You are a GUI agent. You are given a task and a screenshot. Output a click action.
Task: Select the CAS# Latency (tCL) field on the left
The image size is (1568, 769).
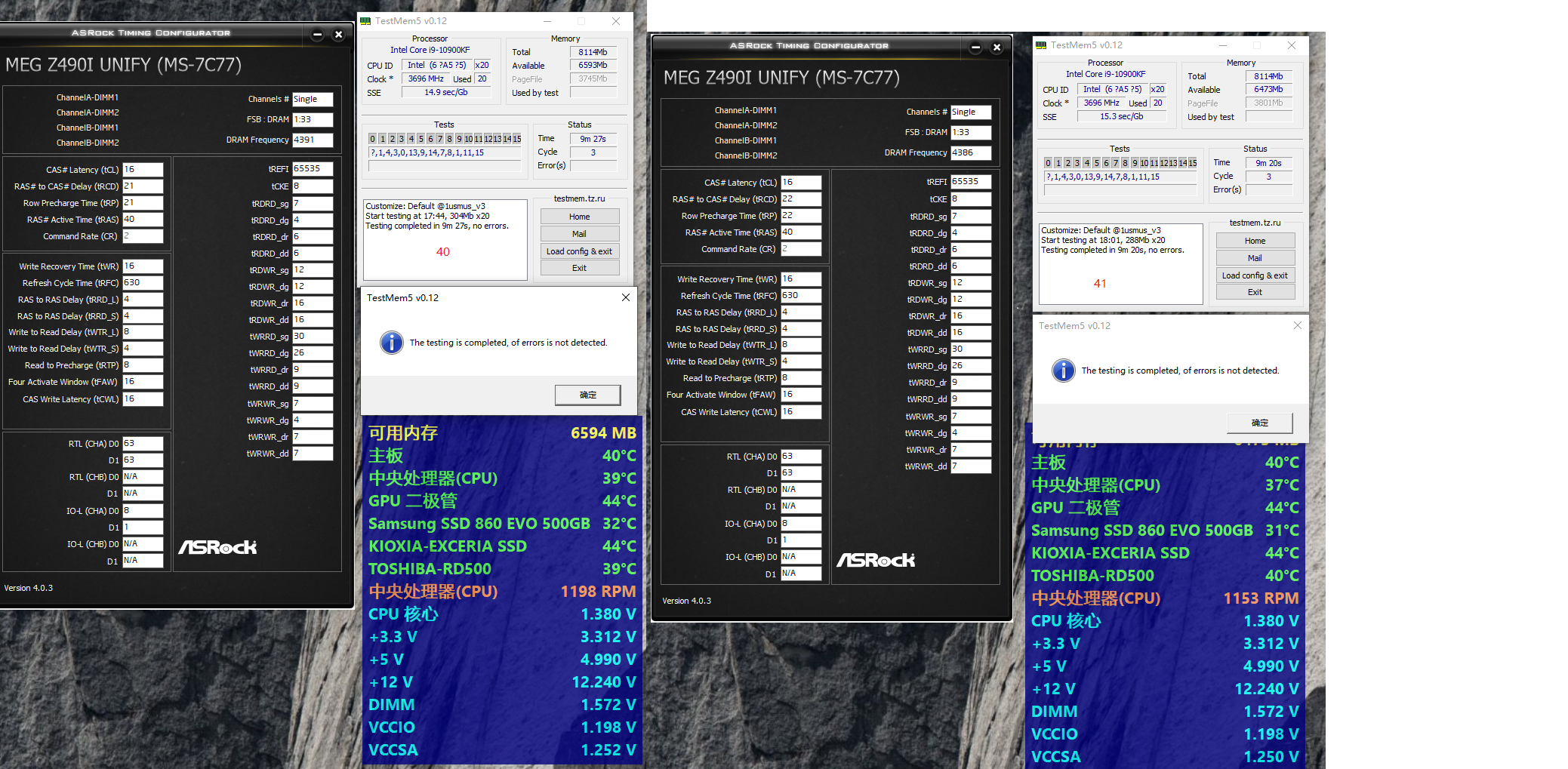(143, 169)
